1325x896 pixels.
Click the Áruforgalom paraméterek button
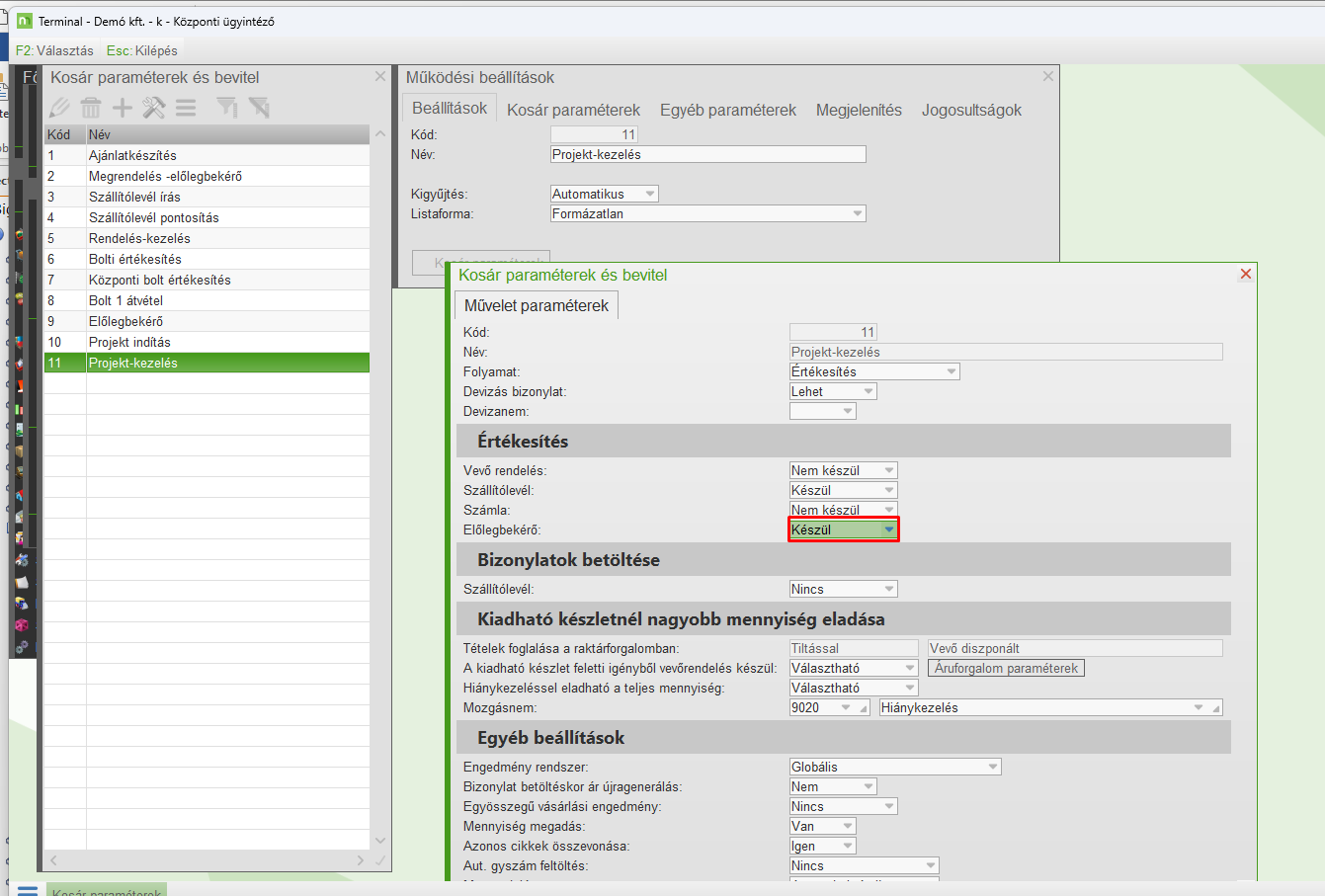[x=1006, y=669]
